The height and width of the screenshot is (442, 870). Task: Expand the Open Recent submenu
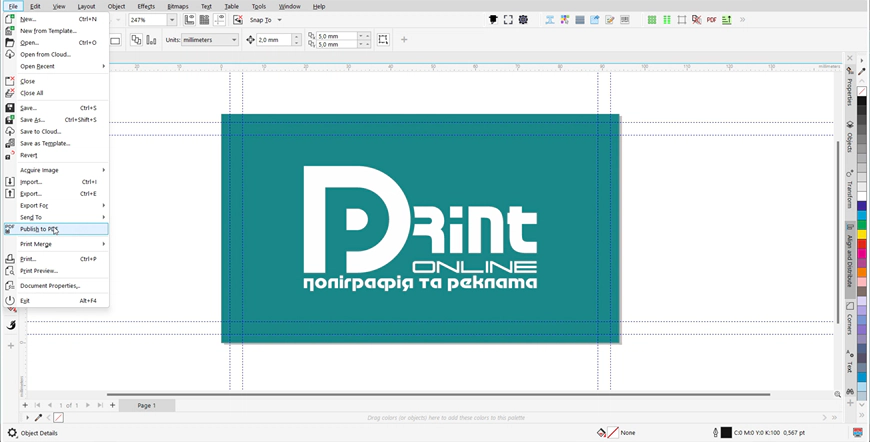[56, 66]
